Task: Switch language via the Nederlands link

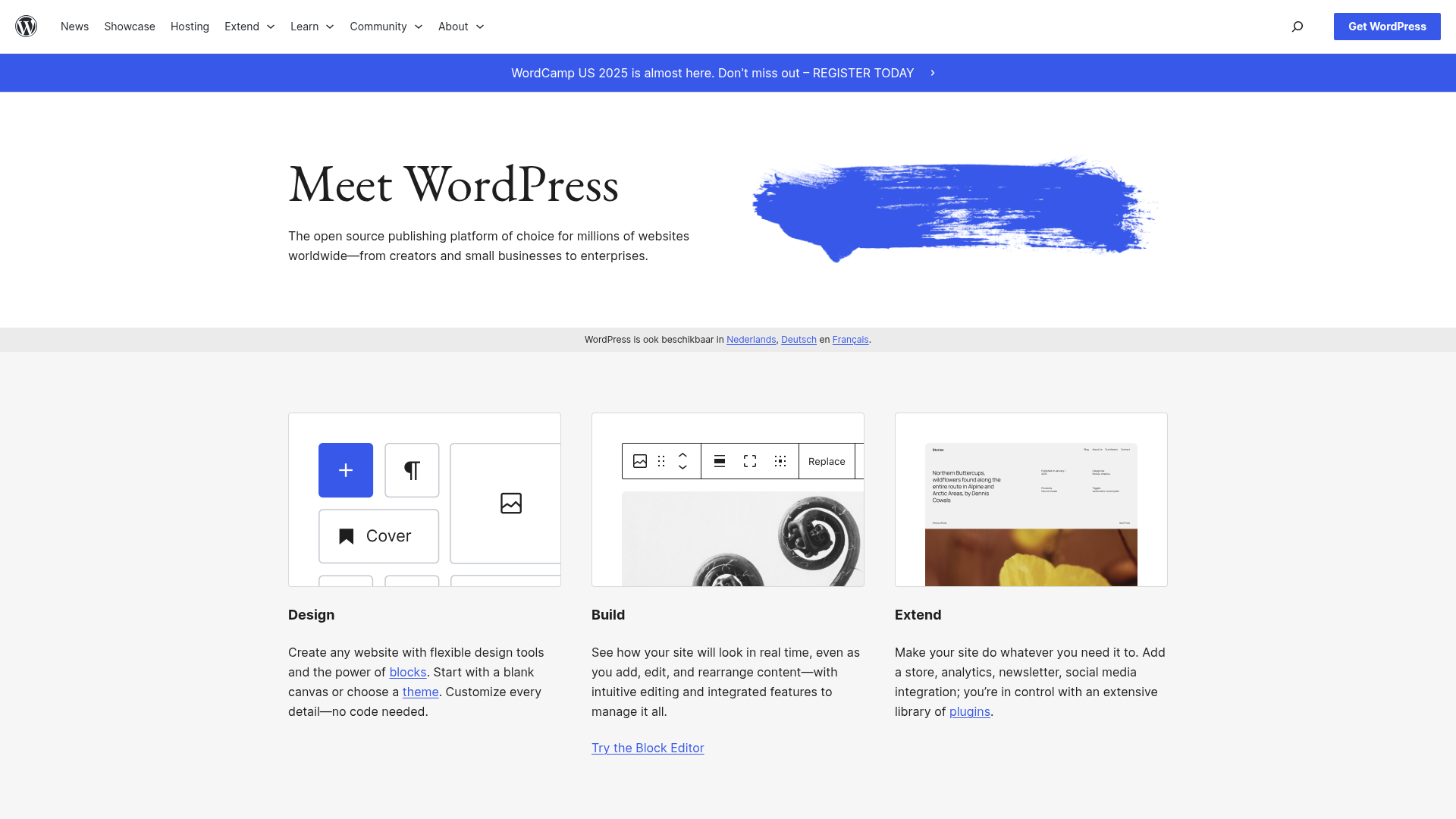Action: point(751,340)
